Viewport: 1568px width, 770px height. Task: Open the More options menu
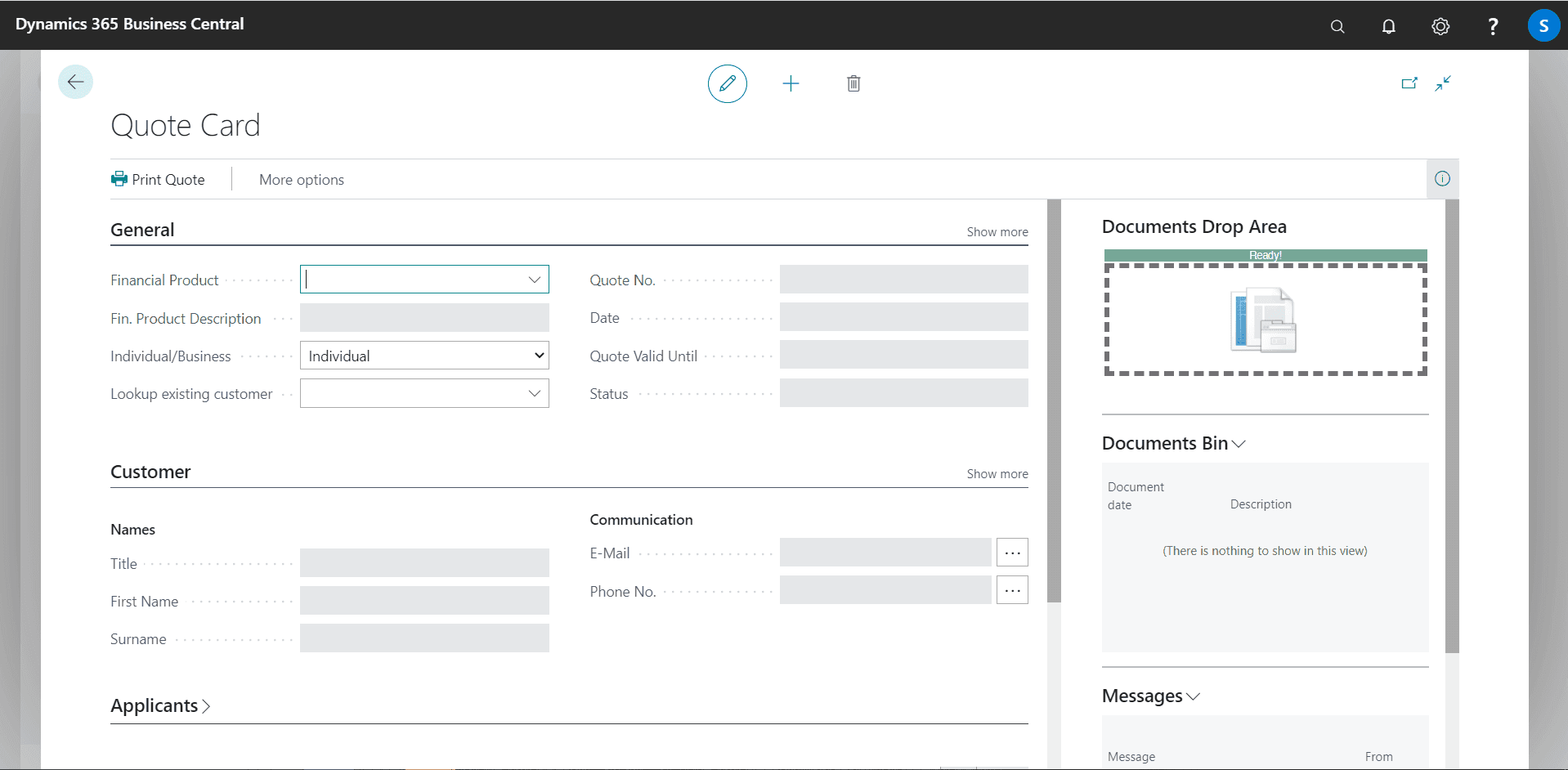coord(301,180)
